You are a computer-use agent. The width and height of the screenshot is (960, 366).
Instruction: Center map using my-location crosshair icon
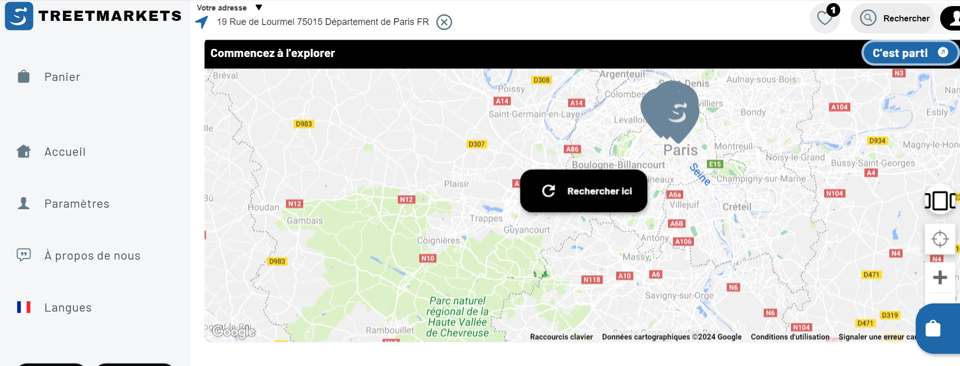939,238
